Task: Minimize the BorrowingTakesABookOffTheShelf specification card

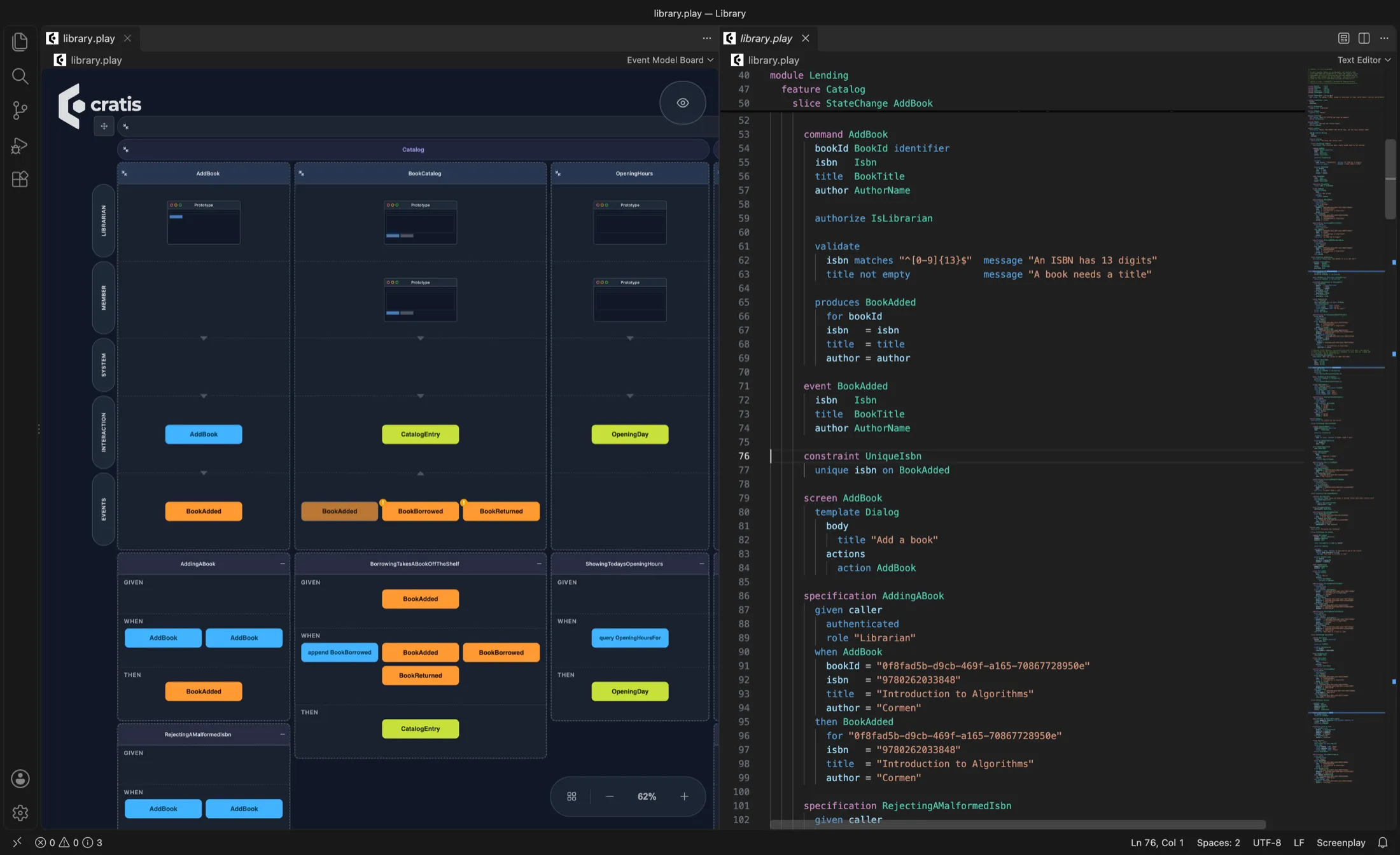Action: 539,564
